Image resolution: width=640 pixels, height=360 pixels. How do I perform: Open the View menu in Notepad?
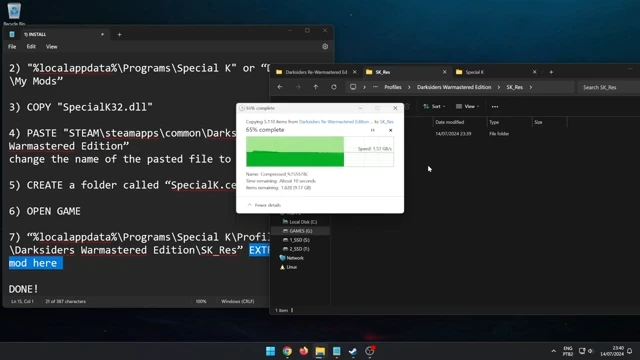coord(51,47)
